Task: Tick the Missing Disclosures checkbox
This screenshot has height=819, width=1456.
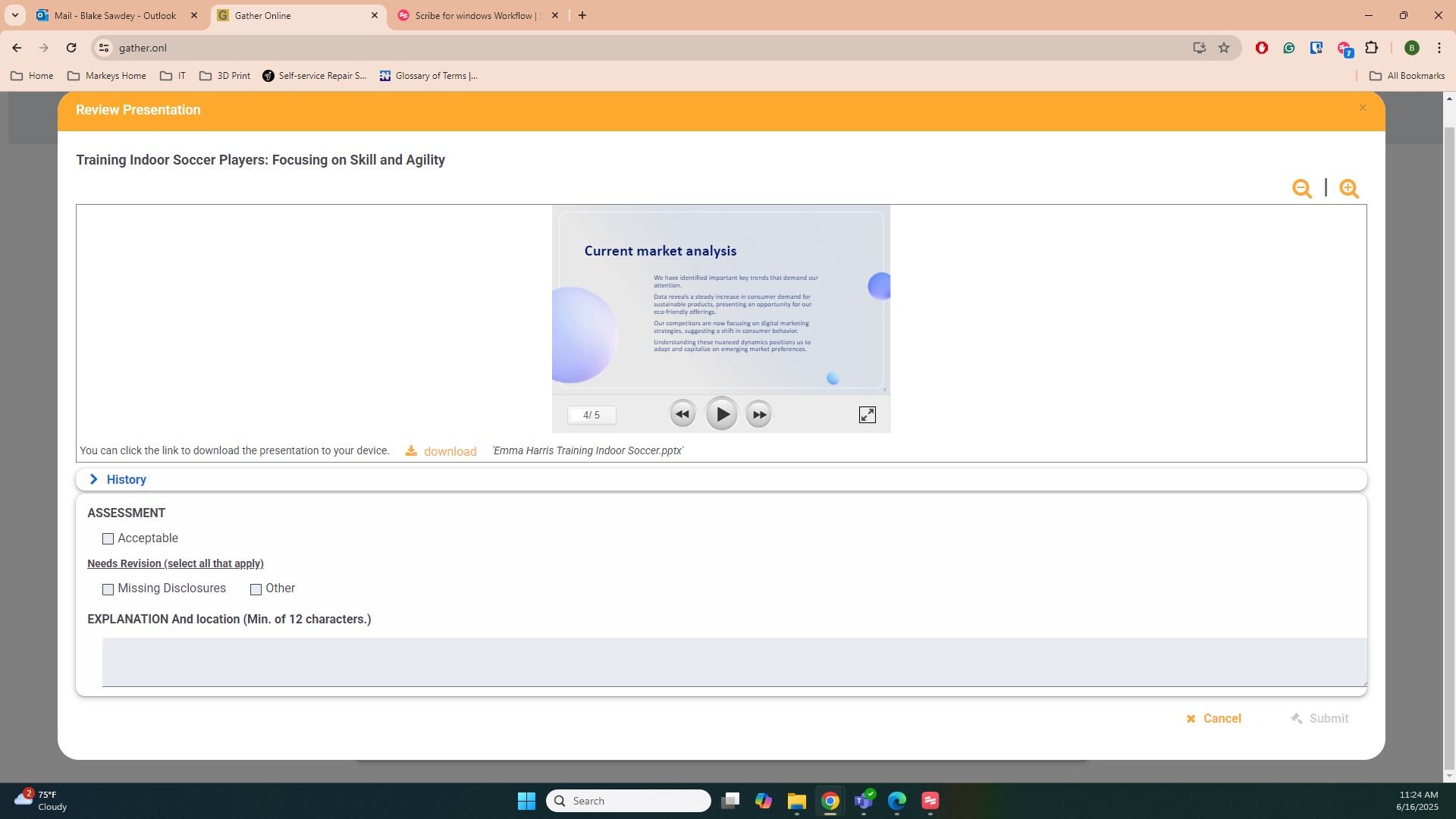Action: [x=108, y=589]
